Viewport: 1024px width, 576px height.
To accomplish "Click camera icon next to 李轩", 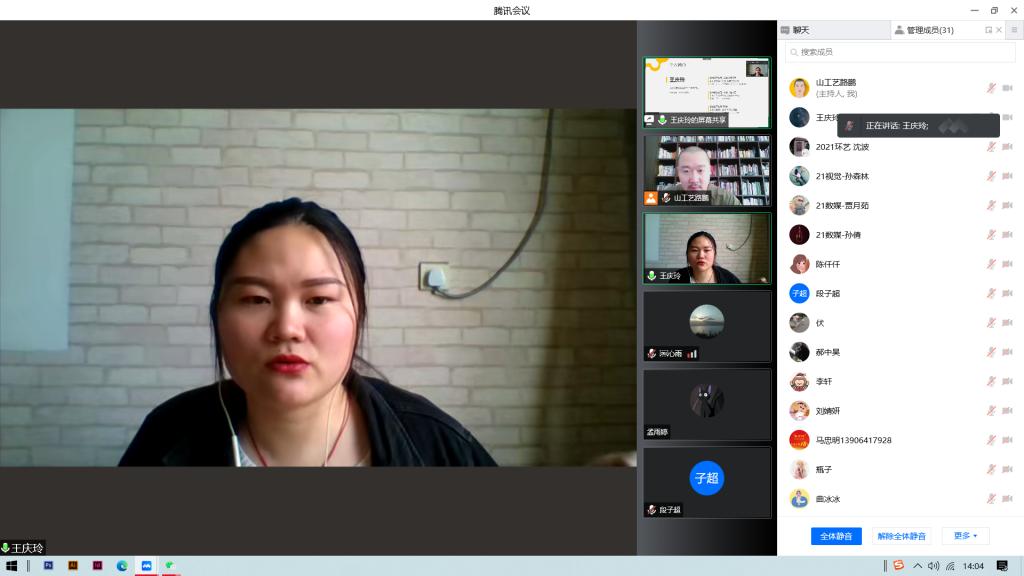I will tap(1007, 381).
